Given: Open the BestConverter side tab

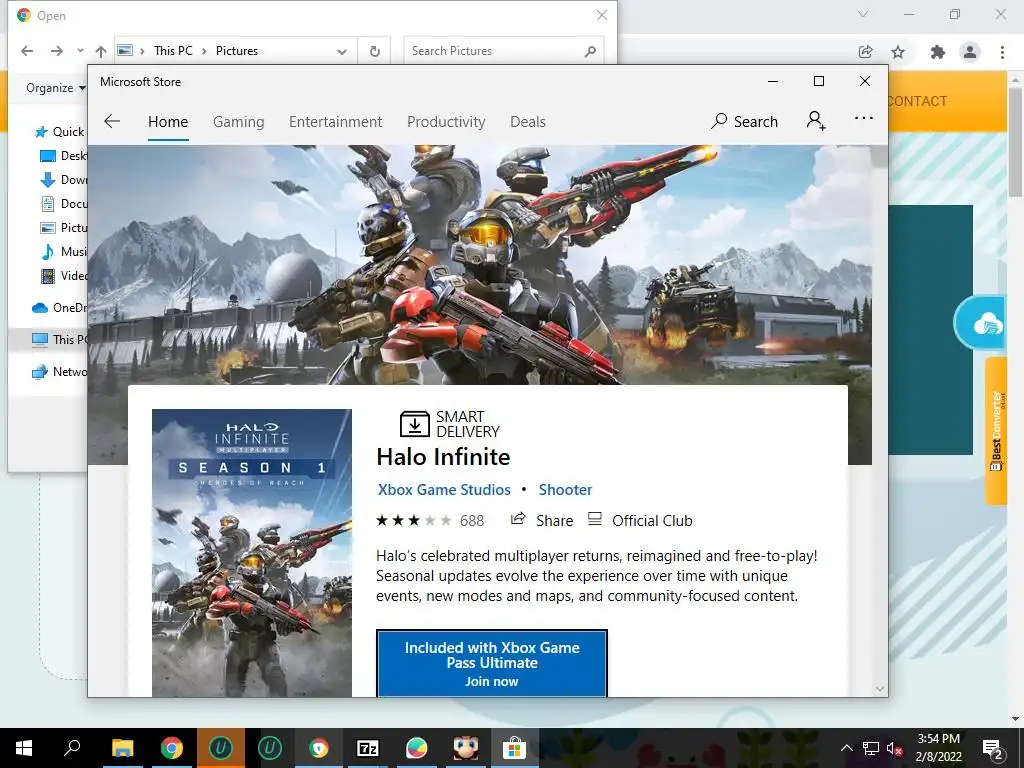Looking at the screenshot, I should [x=995, y=431].
